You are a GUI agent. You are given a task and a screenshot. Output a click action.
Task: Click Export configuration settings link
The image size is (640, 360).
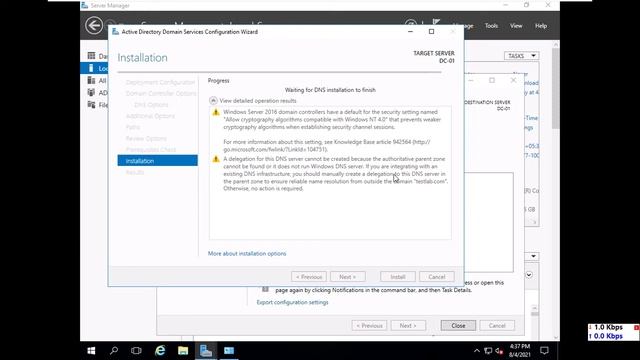[292, 302]
